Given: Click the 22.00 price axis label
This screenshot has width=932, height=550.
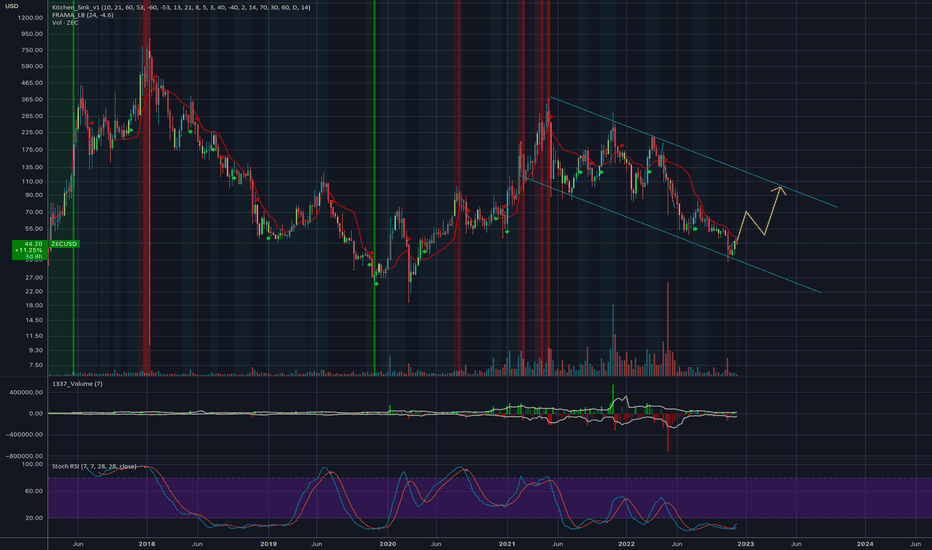Looking at the screenshot, I should pos(34,291).
